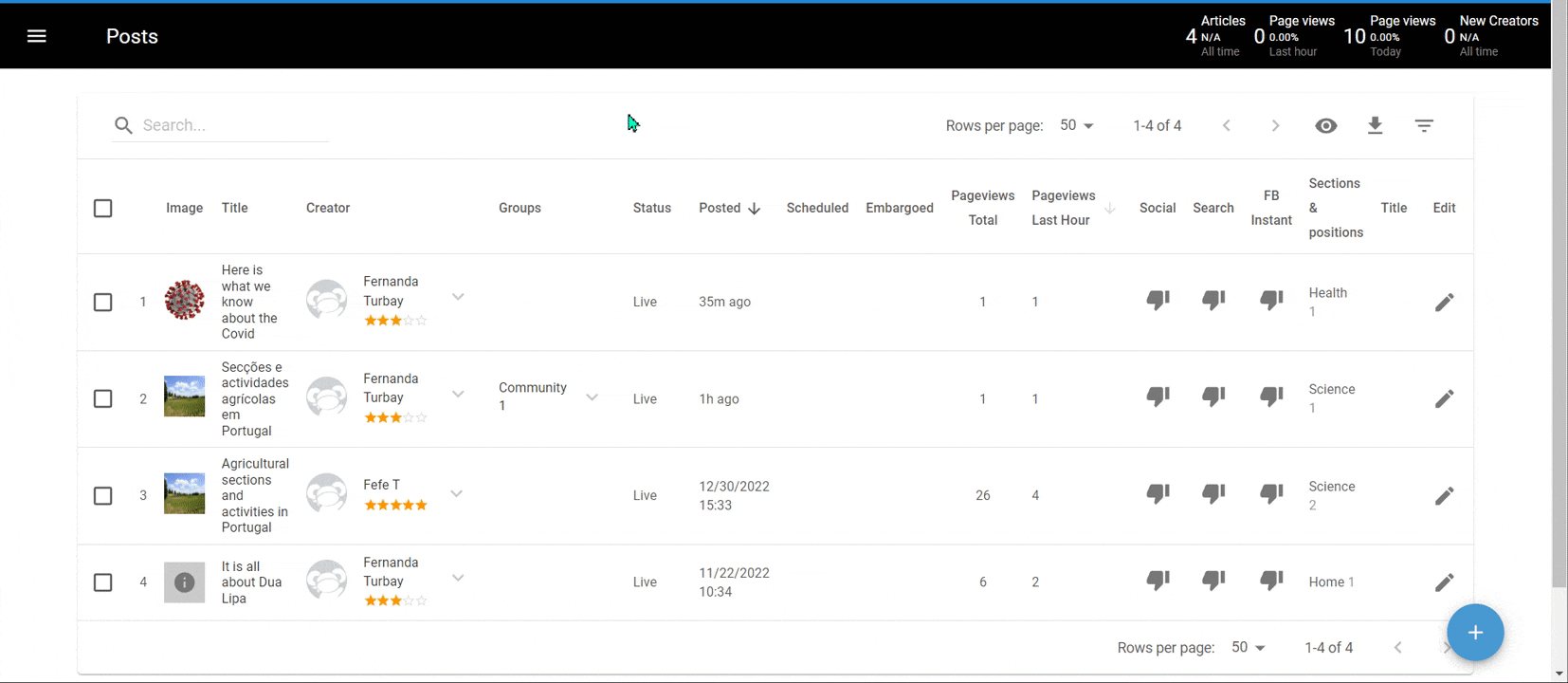Check the select-all checkbox in header
The image size is (1568, 683).
point(103,208)
